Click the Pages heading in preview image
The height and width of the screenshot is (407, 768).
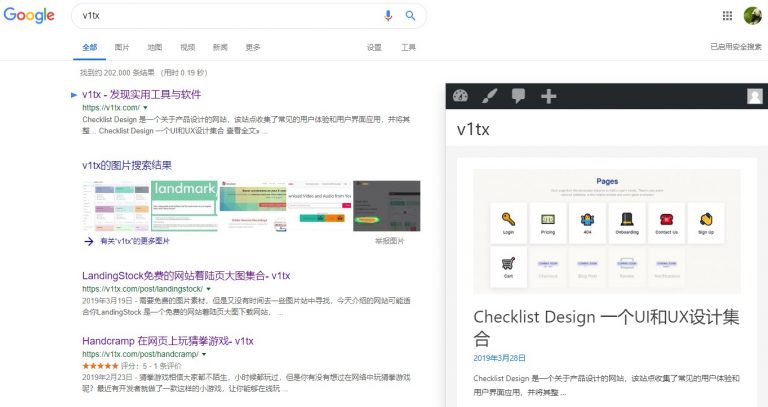tap(607, 181)
